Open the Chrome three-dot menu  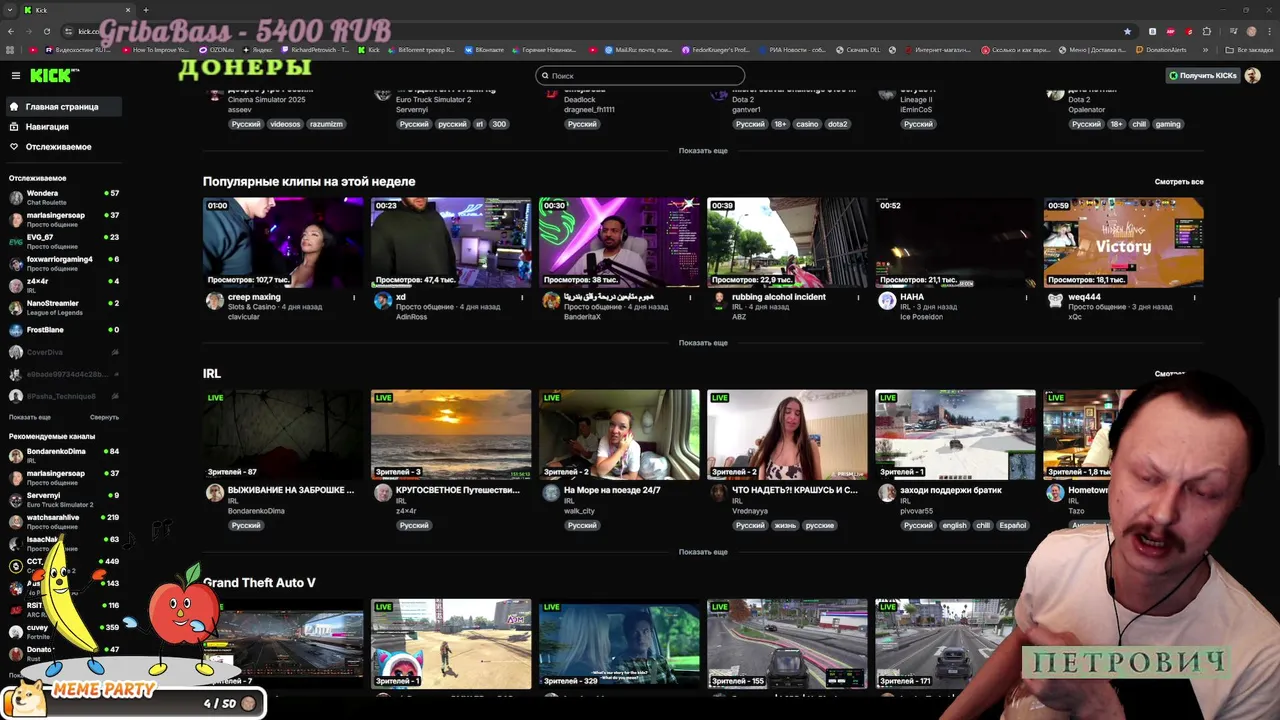pyautogui.click(x=1268, y=31)
